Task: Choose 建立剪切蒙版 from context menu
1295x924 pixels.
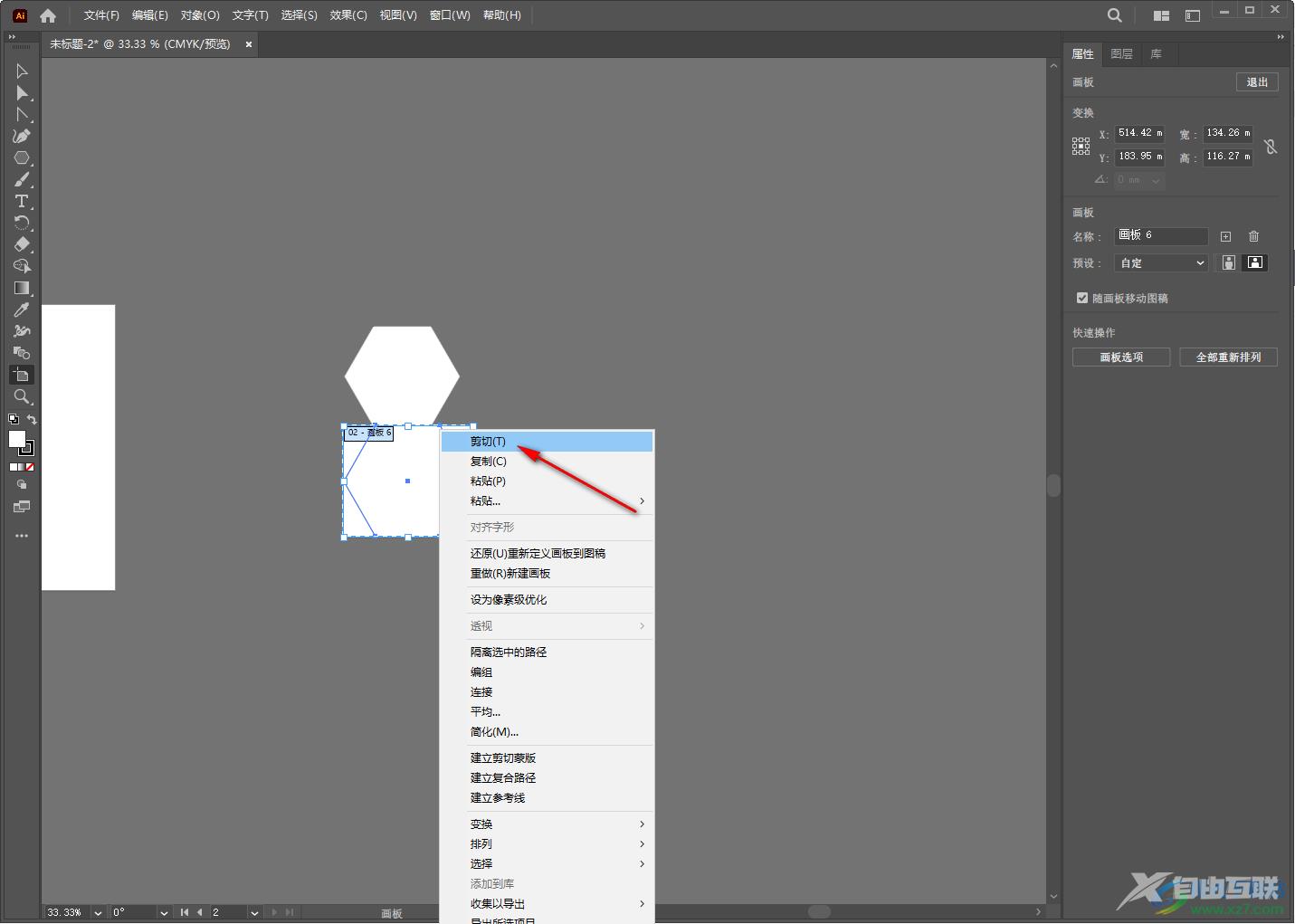Action: point(547,758)
